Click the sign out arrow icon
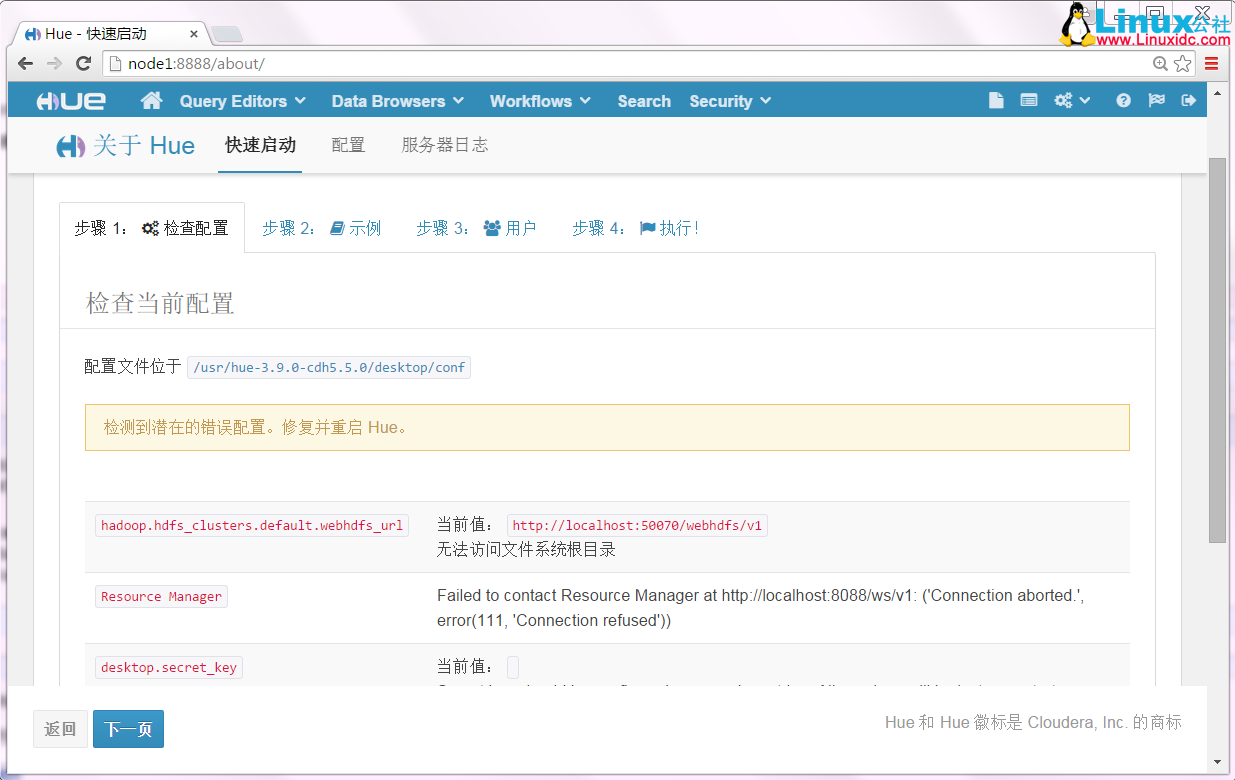Image resolution: width=1235 pixels, height=780 pixels. click(x=1188, y=101)
